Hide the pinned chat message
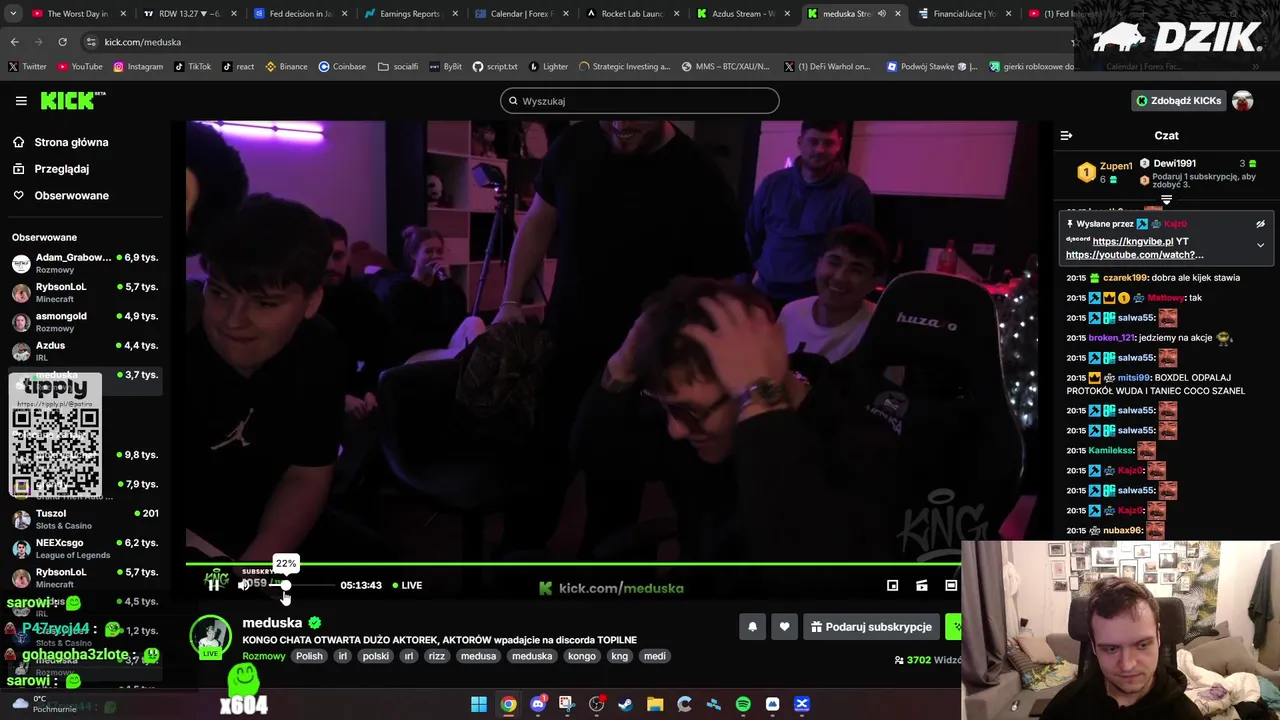 coord(1260,224)
